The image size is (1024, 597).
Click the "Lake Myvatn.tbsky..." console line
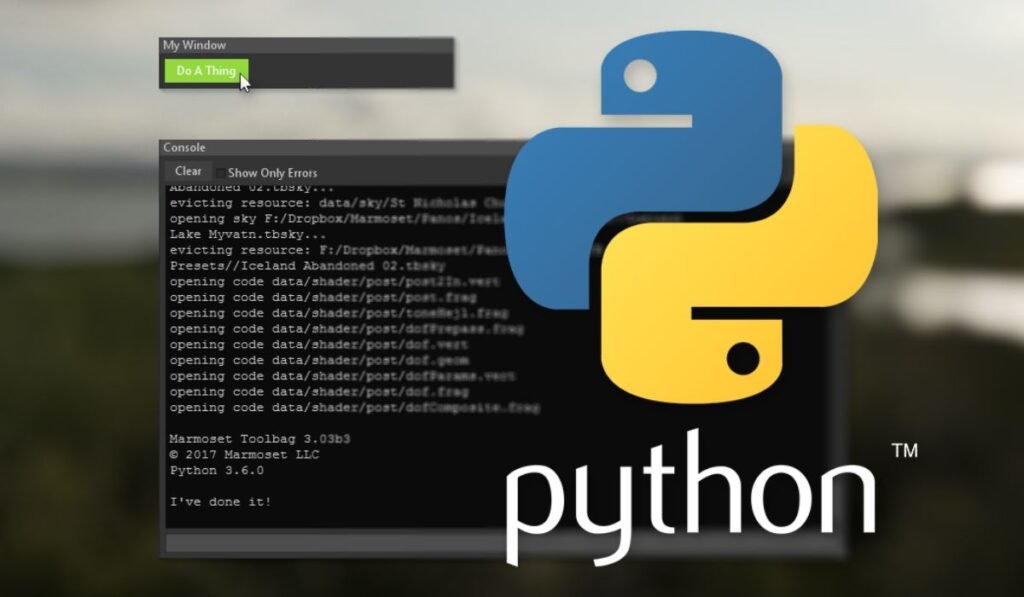[248, 234]
